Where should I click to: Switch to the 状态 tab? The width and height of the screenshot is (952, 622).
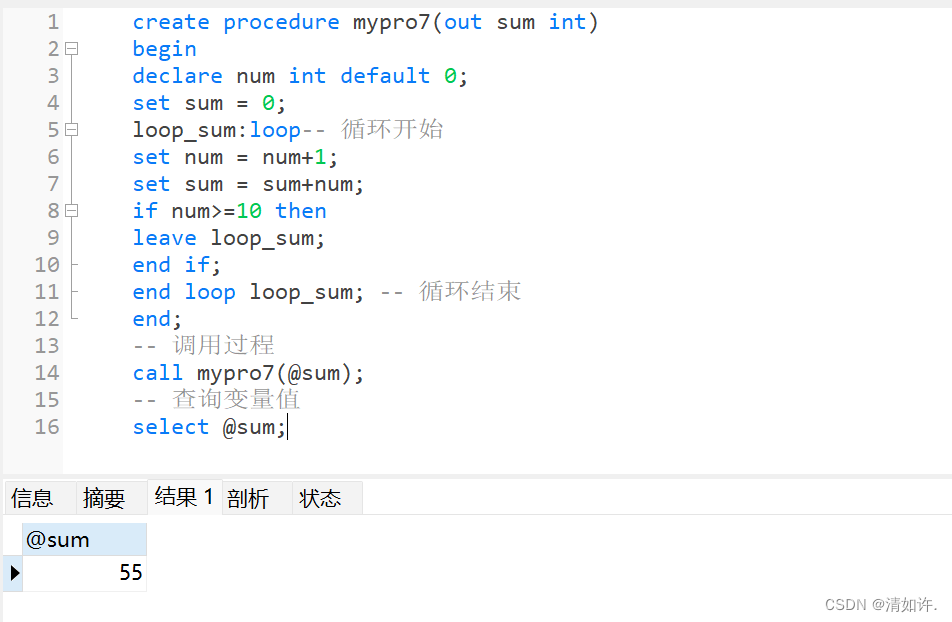[x=322, y=497]
